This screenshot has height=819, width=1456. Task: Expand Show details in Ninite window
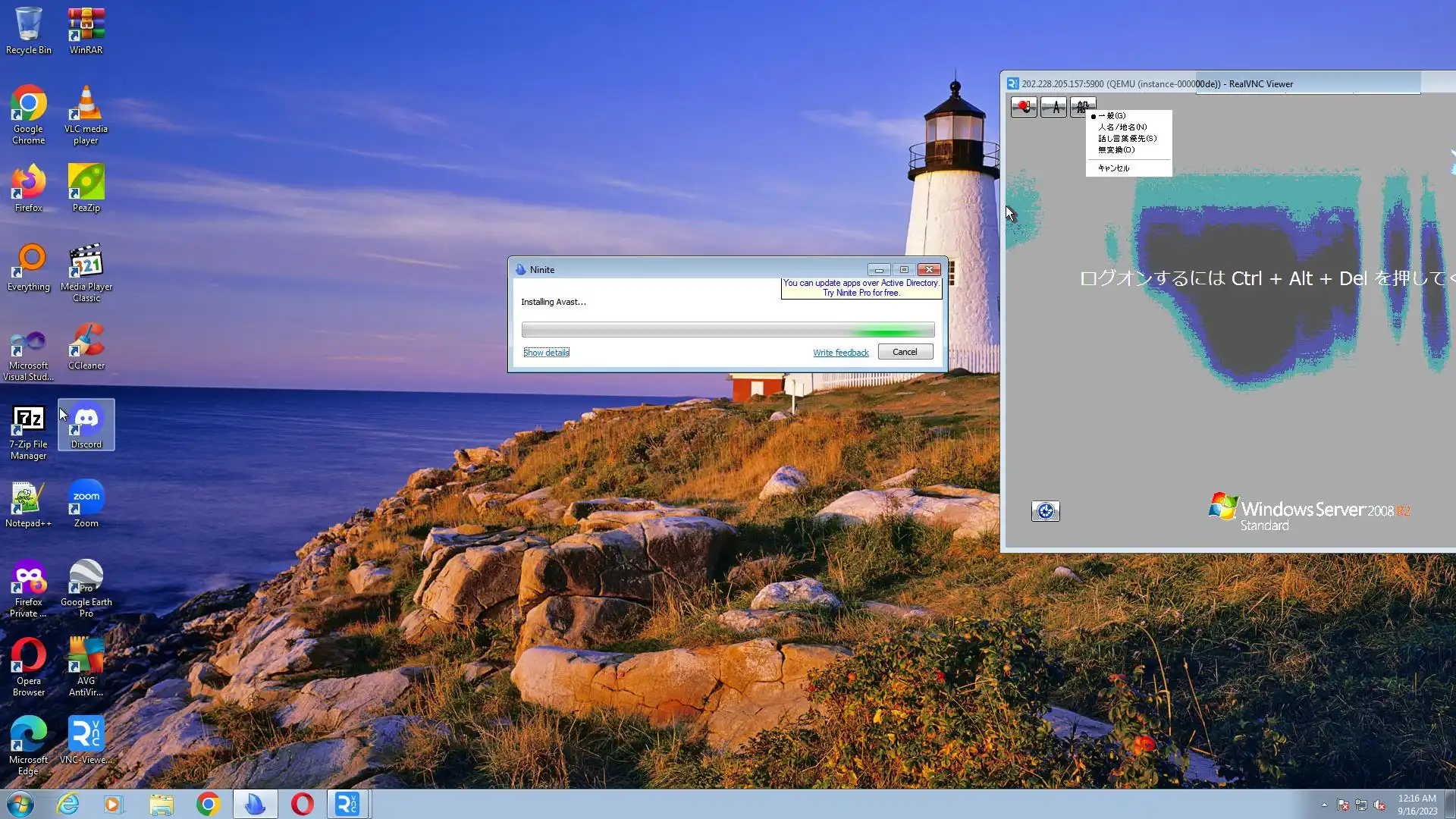[x=546, y=353]
